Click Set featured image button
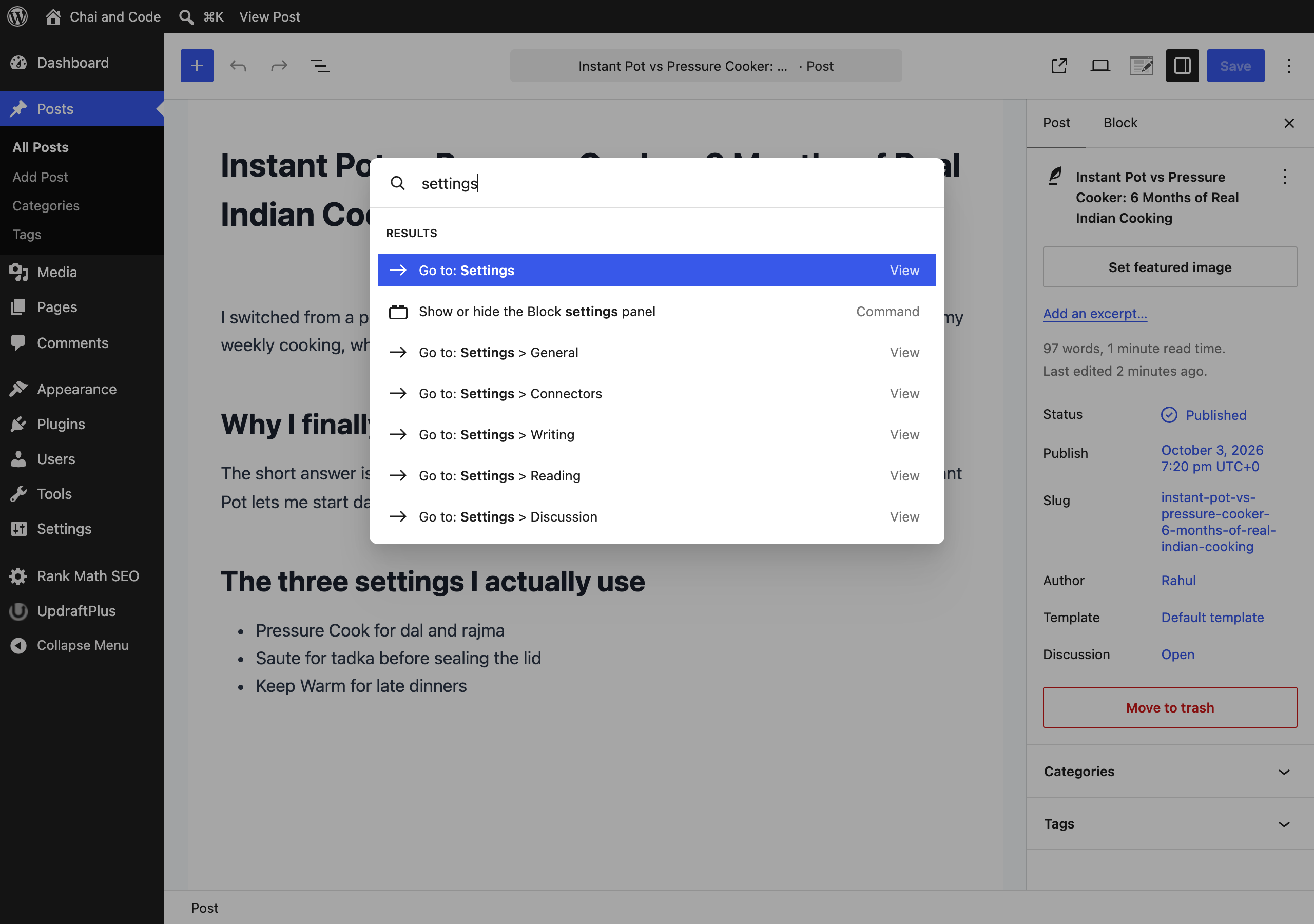Viewport: 1314px width, 924px height. (x=1170, y=267)
